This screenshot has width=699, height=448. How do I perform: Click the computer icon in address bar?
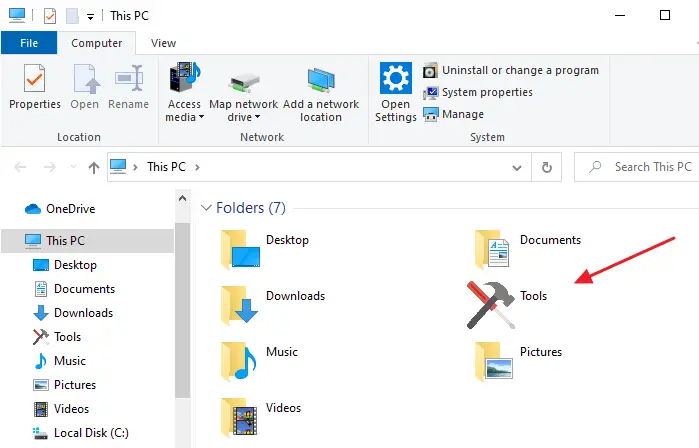pos(118,166)
